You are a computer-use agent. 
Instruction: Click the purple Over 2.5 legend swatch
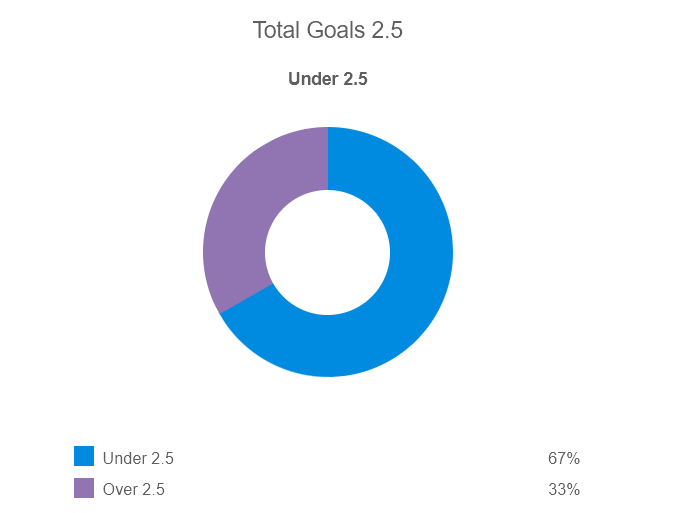click(x=84, y=488)
